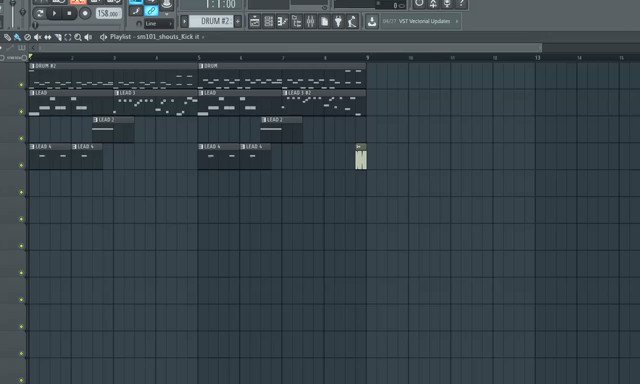Image resolution: width=640 pixels, height=384 pixels.
Task: Click bar 9 on the timeline ruler
Action: (367, 58)
